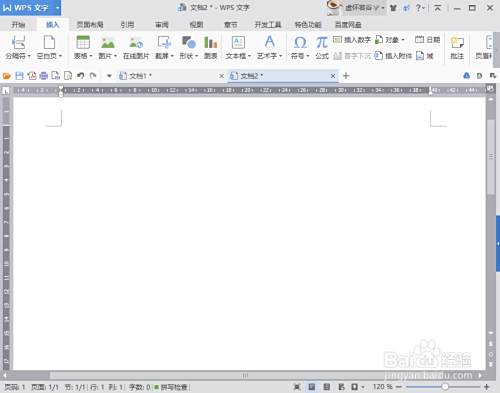
Task: Open the 开始 ribbon tab
Action: (x=18, y=25)
